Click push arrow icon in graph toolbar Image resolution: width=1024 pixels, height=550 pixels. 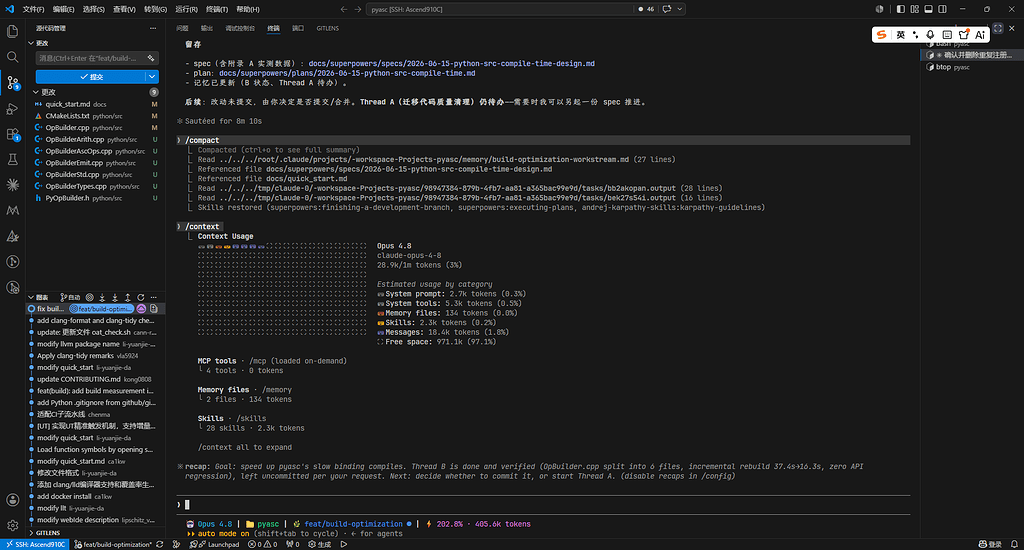click(127, 297)
